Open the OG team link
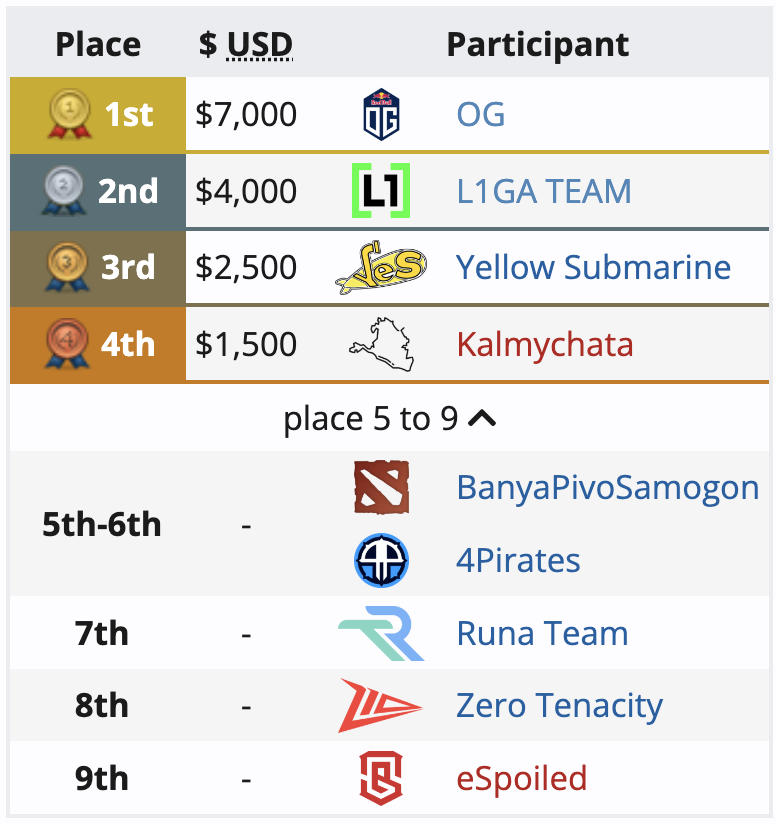The height and width of the screenshot is (824, 776). 481,114
